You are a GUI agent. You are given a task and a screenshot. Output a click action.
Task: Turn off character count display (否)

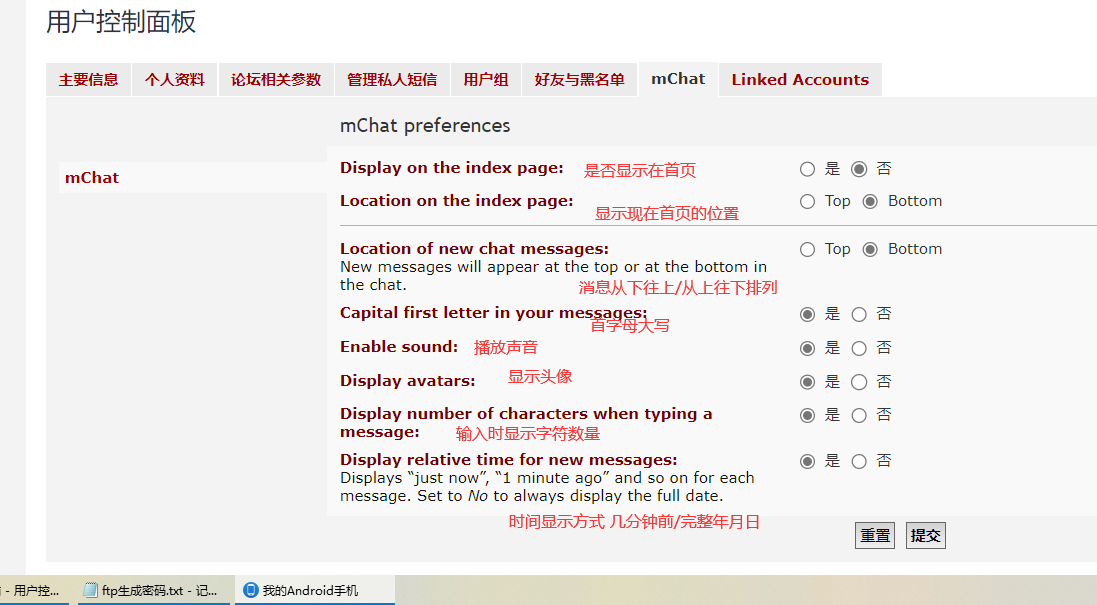click(x=859, y=415)
